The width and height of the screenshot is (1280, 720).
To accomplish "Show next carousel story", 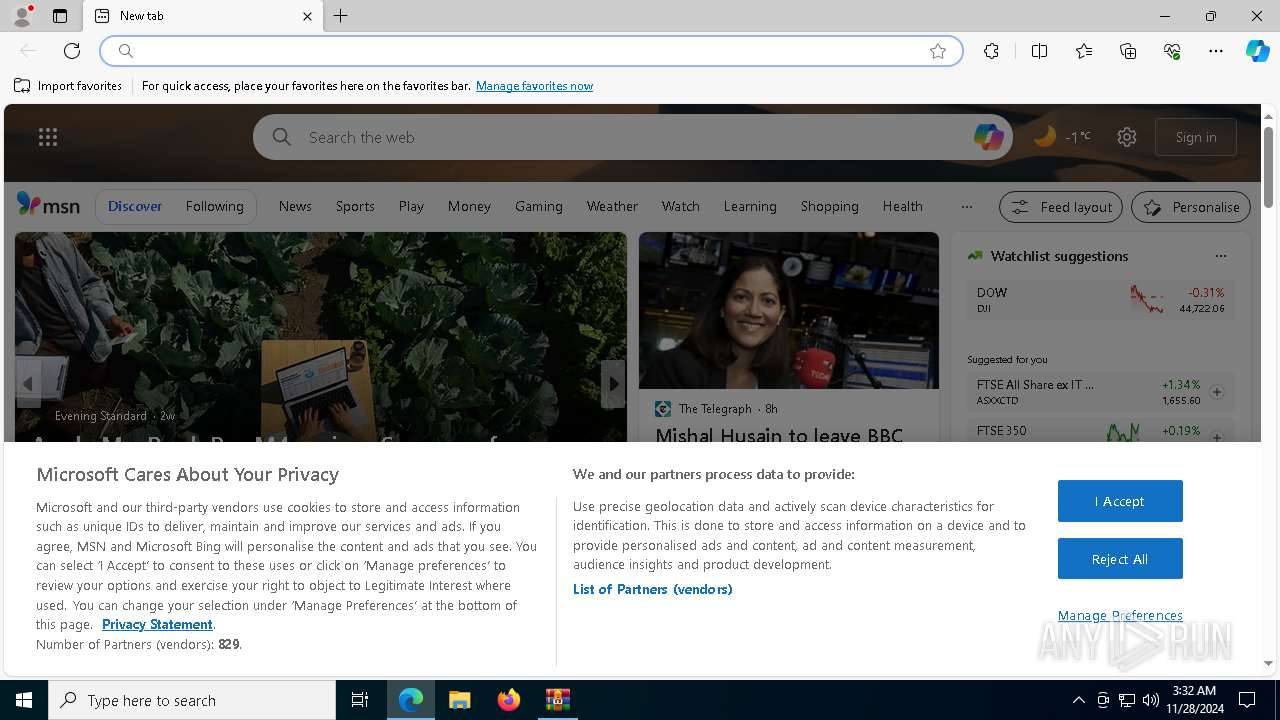I will 613,384.
